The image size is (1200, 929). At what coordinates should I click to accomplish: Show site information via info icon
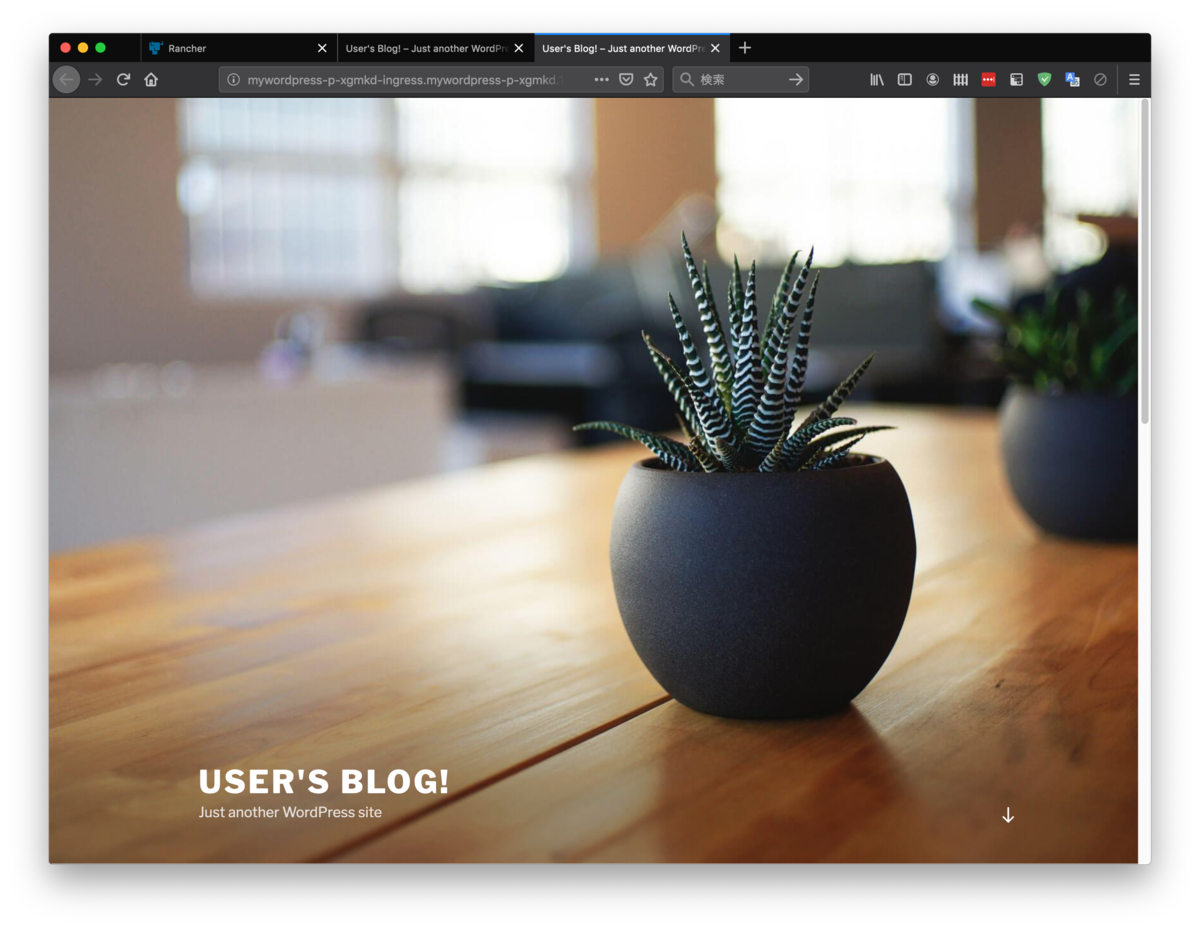tap(233, 79)
